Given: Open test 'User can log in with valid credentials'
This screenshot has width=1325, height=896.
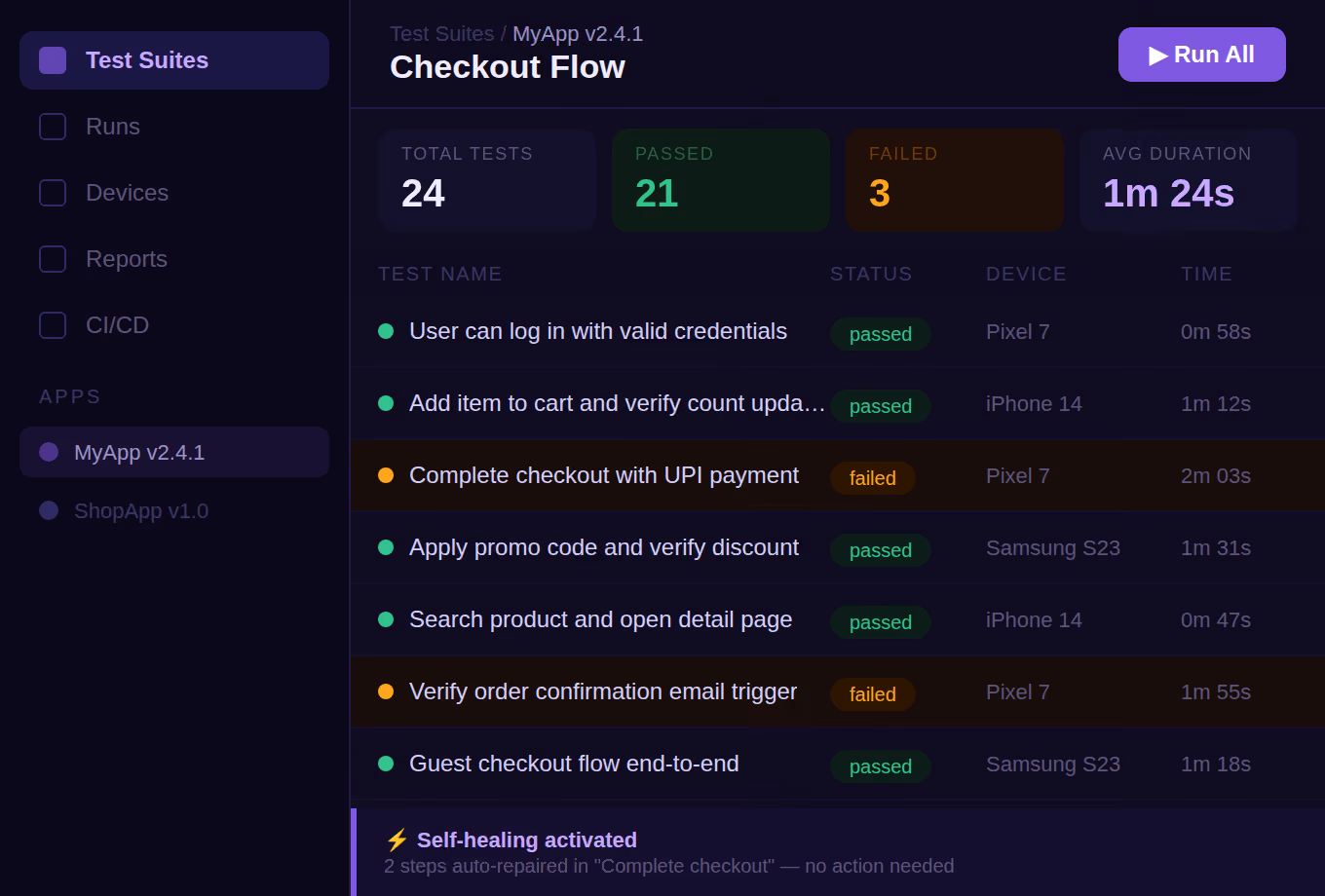Looking at the screenshot, I should pyautogui.click(x=598, y=331).
